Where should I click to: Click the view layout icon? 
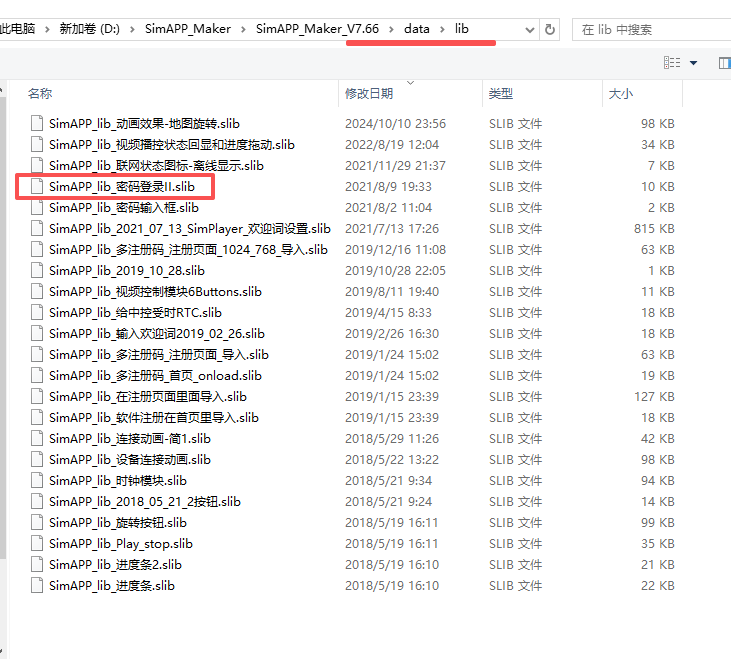point(673,63)
